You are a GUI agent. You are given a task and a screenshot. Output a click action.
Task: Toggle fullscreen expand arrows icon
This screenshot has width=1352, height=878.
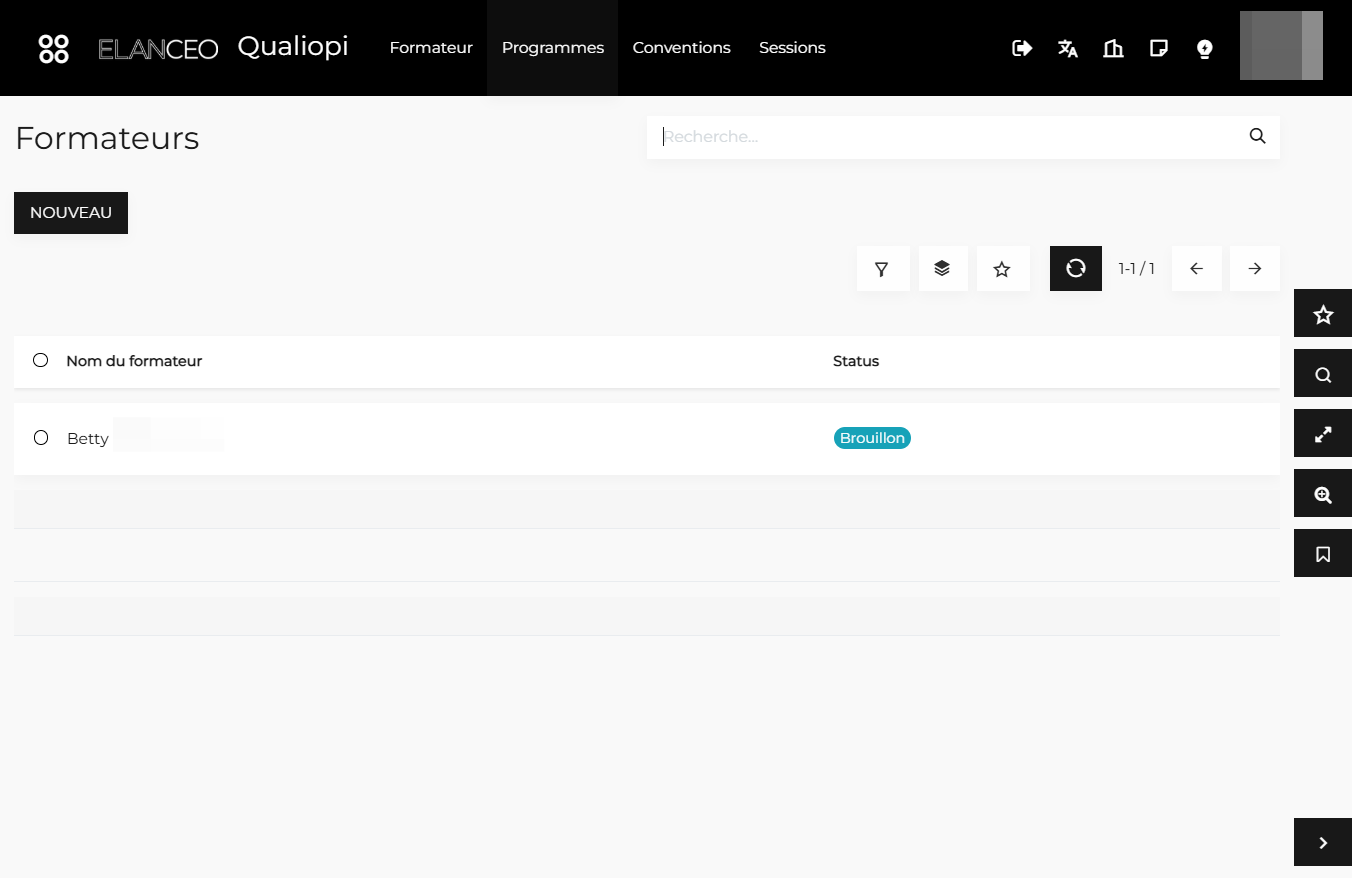[1323, 434]
